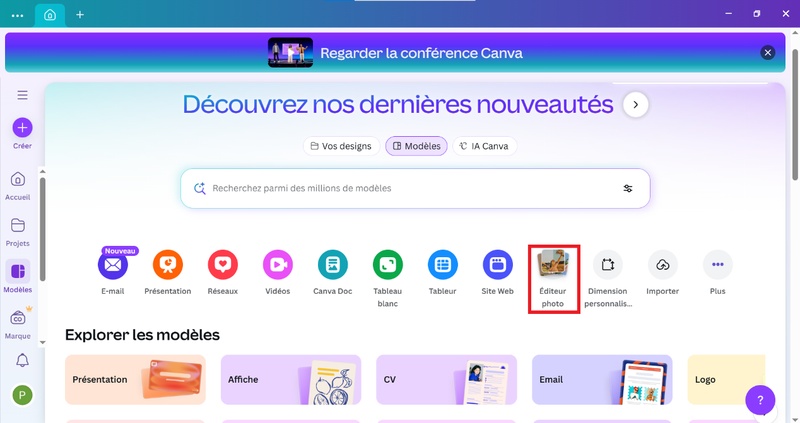Click the magic search magnifier icon
Screen dimensions: 800x423
199,188
